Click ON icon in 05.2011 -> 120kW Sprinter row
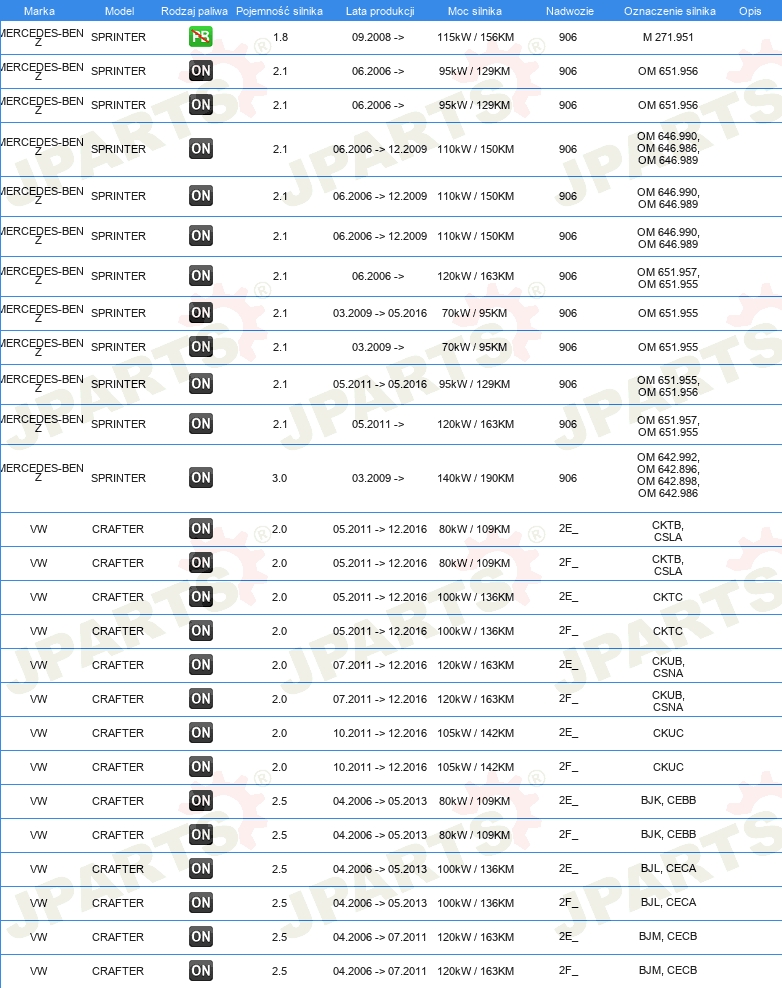 [200, 423]
